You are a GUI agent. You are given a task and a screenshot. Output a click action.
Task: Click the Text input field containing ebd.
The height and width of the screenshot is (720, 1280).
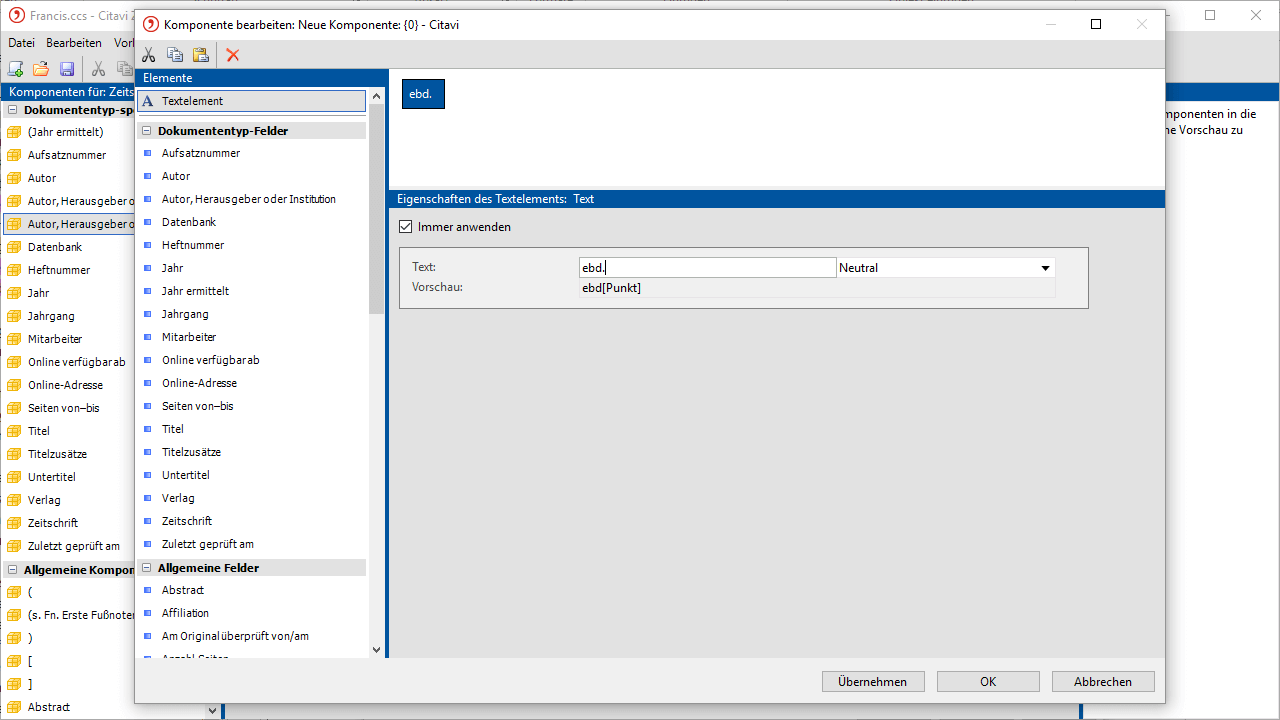[708, 268]
